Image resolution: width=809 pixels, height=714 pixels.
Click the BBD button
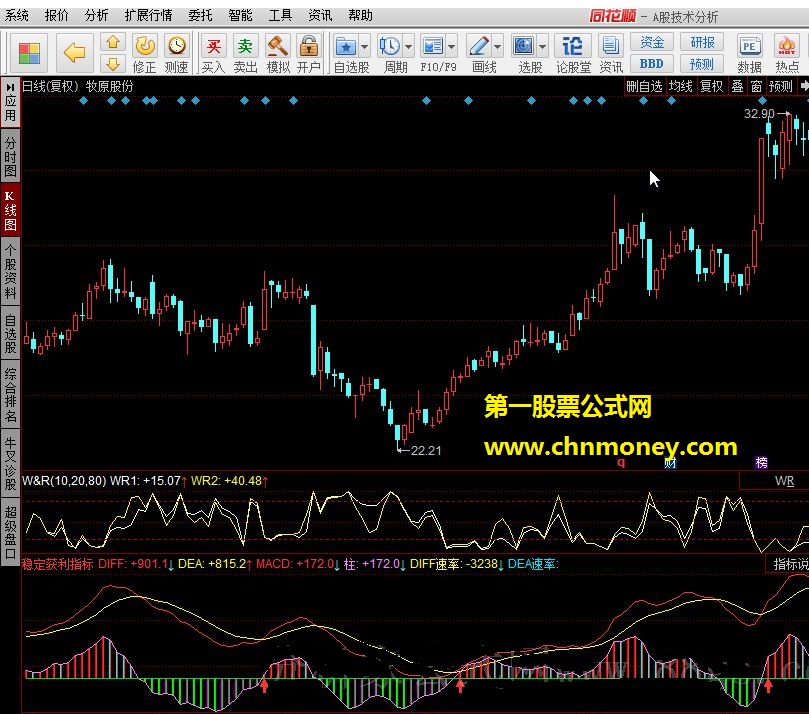(x=652, y=64)
